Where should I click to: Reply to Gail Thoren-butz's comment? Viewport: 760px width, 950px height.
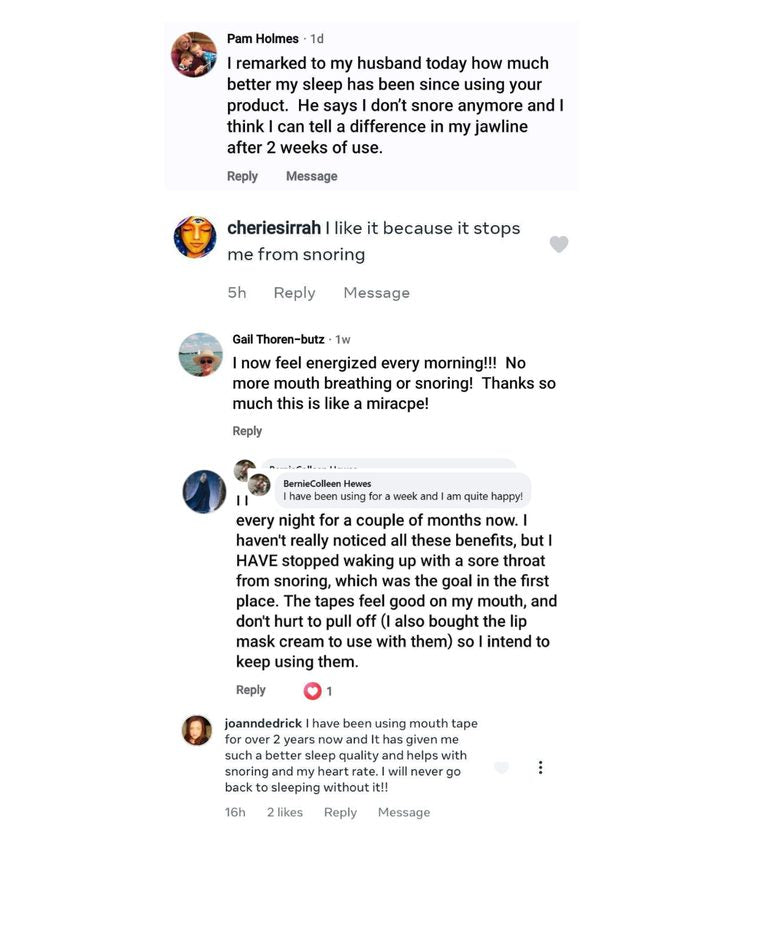tap(247, 431)
